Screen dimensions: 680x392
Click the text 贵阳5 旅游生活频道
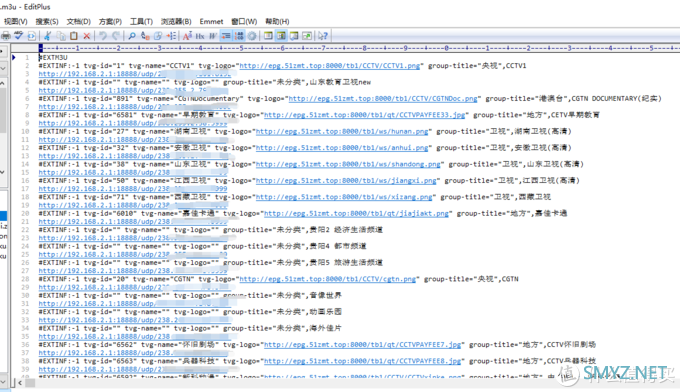click(x=346, y=263)
